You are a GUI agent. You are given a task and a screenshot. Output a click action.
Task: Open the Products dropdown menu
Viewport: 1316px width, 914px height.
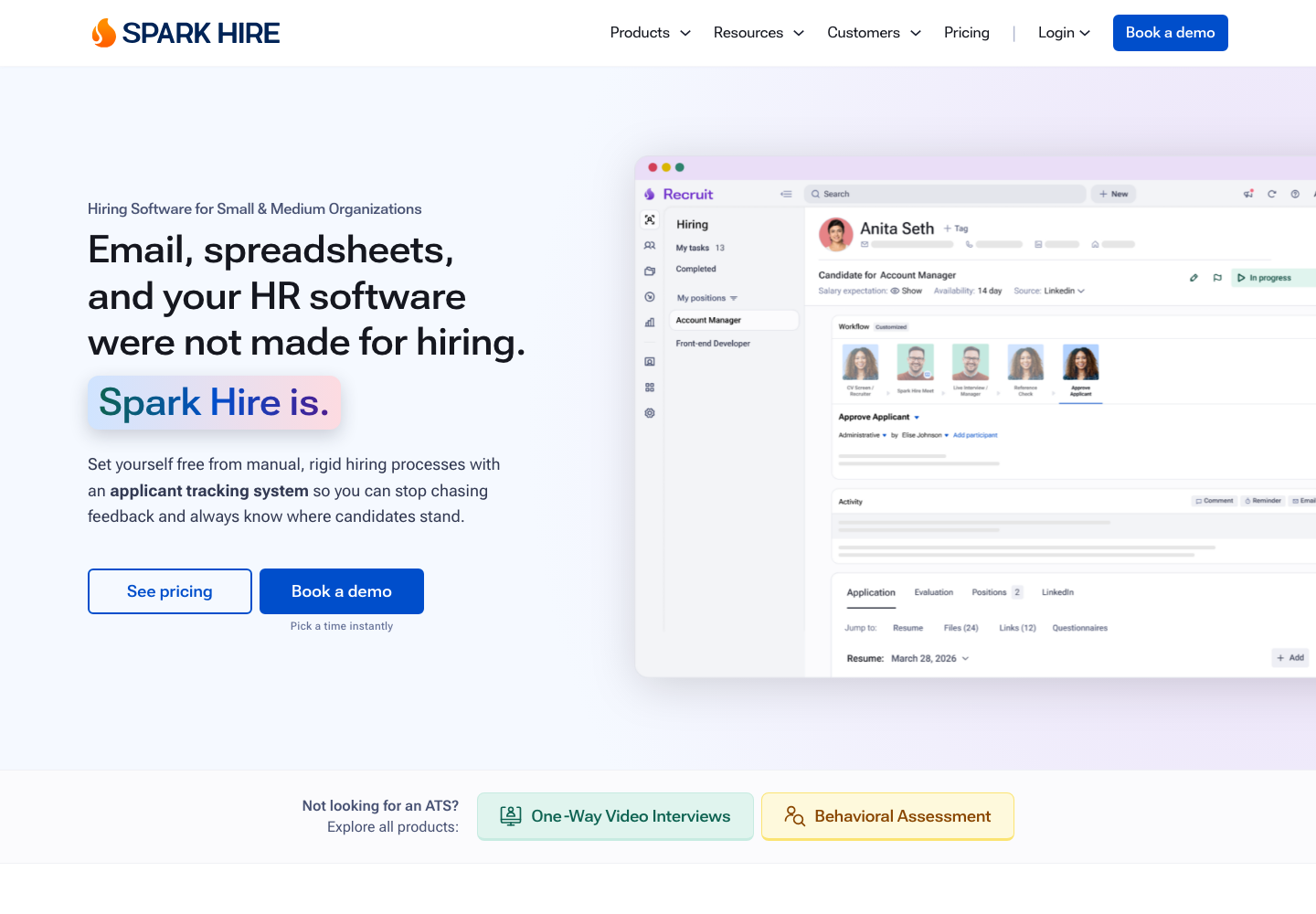[x=651, y=33]
